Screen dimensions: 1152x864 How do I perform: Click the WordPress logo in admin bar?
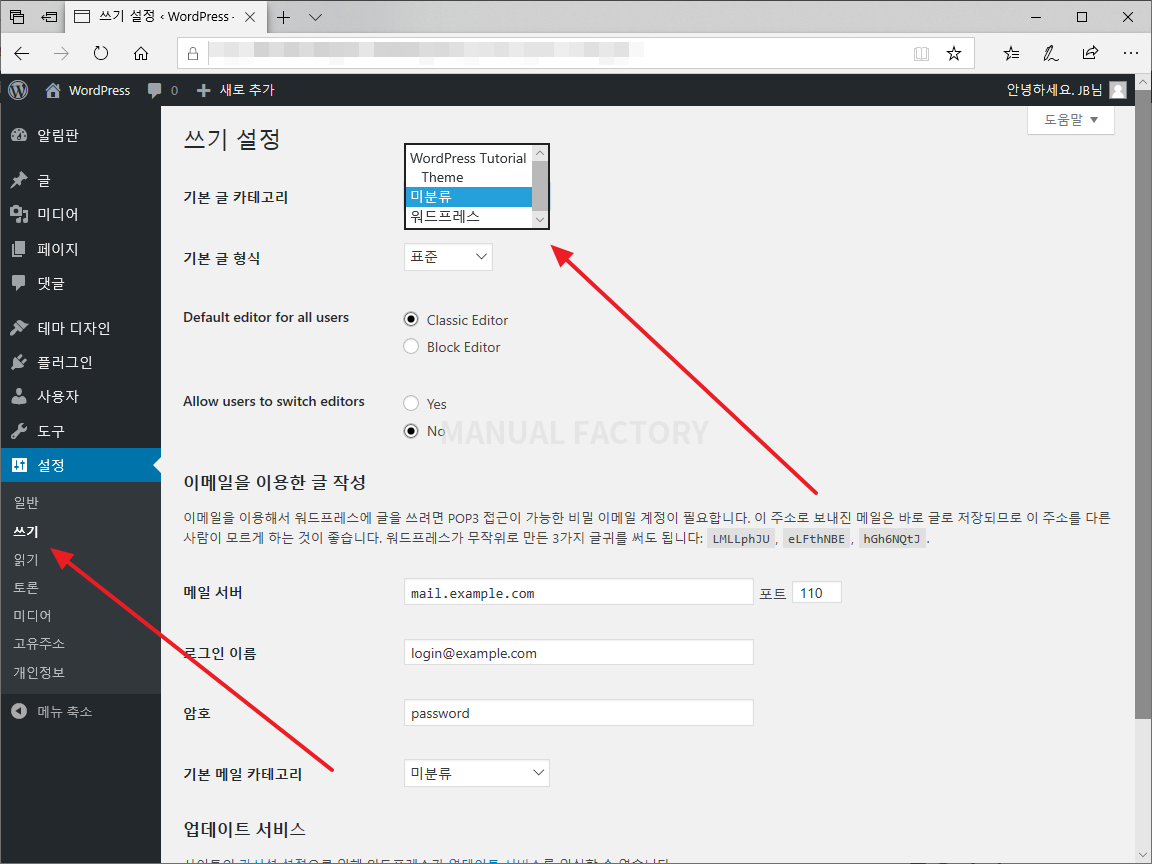point(18,90)
